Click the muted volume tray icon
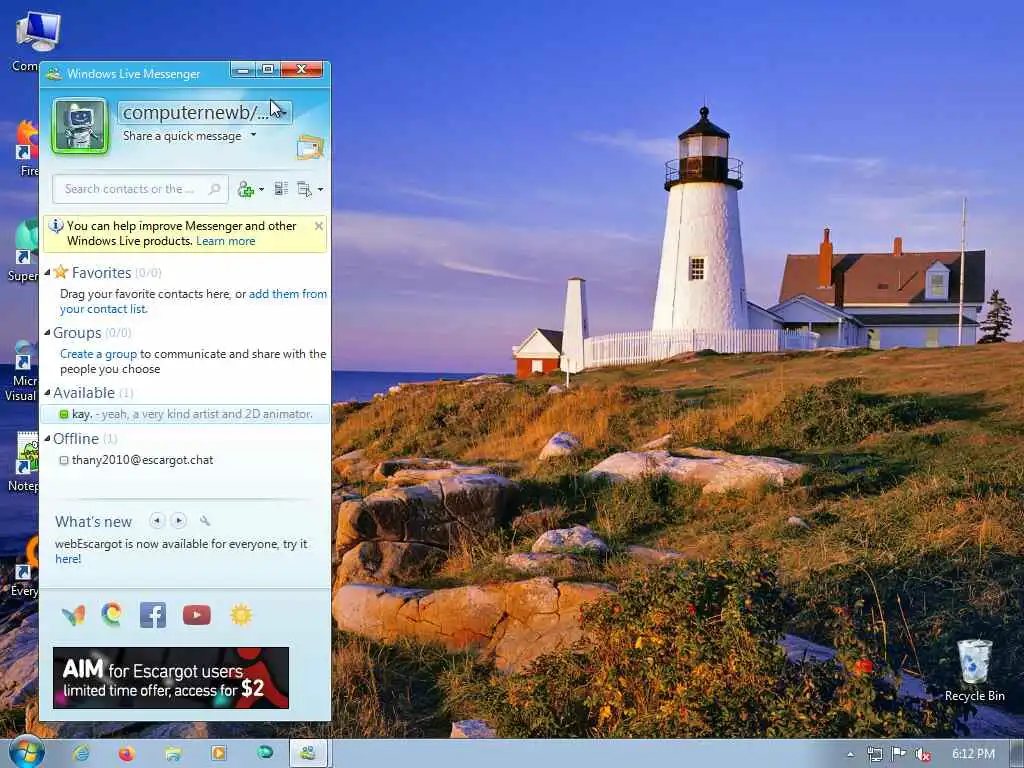The height and width of the screenshot is (768, 1024). click(923, 754)
